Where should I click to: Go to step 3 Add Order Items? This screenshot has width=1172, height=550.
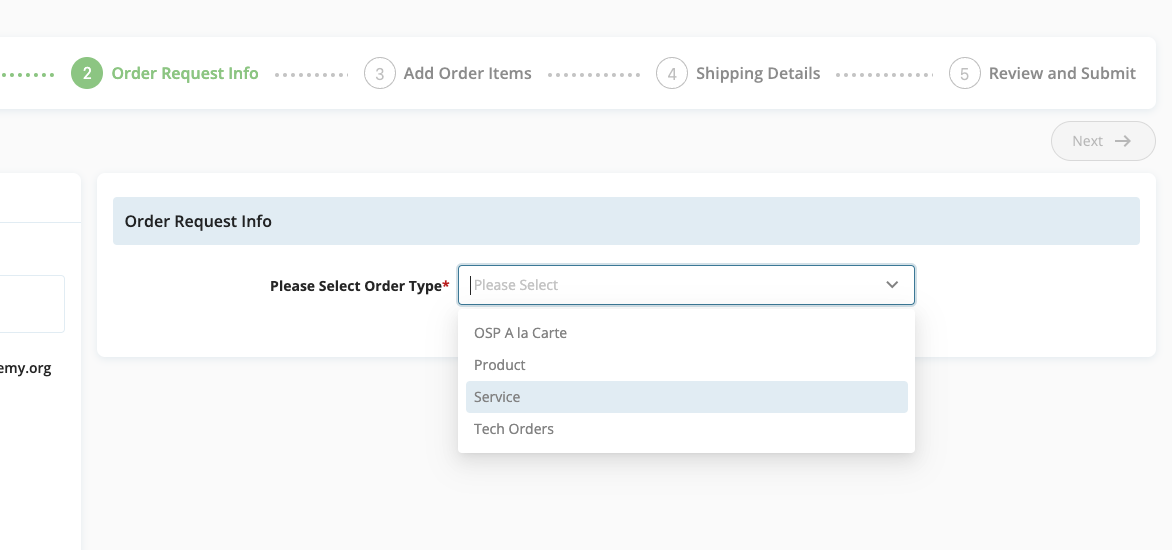(x=448, y=73)
